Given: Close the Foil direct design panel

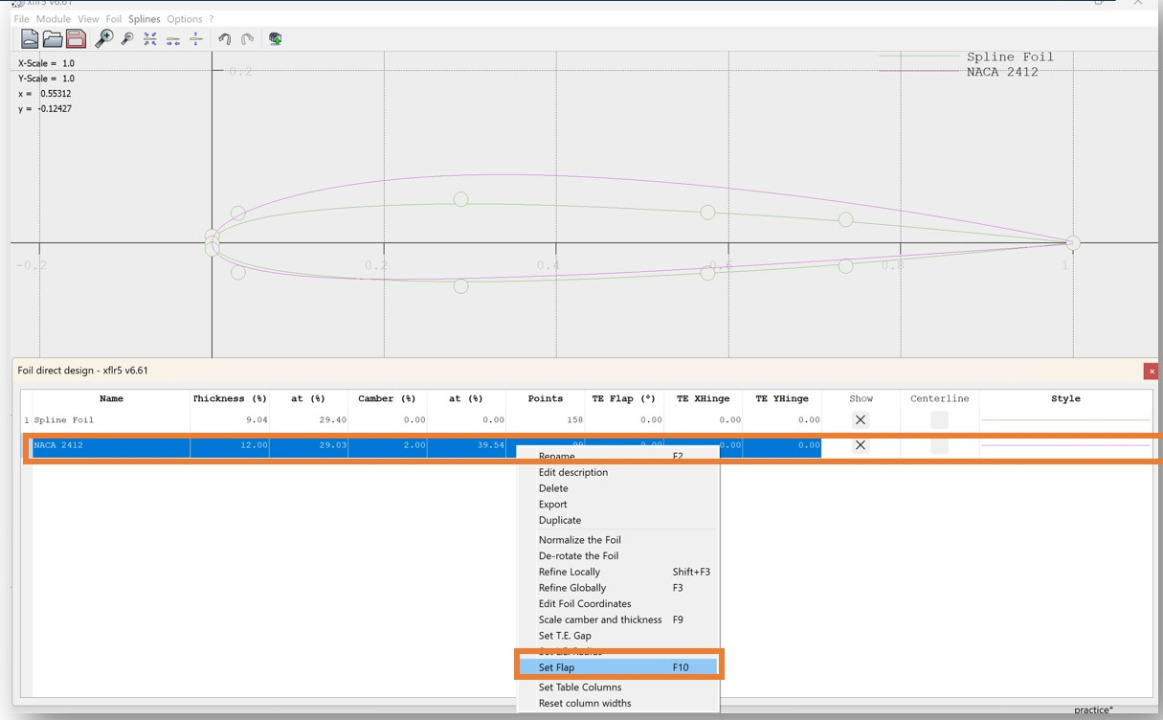Looking at the screenshot, I should point(1151,371).
